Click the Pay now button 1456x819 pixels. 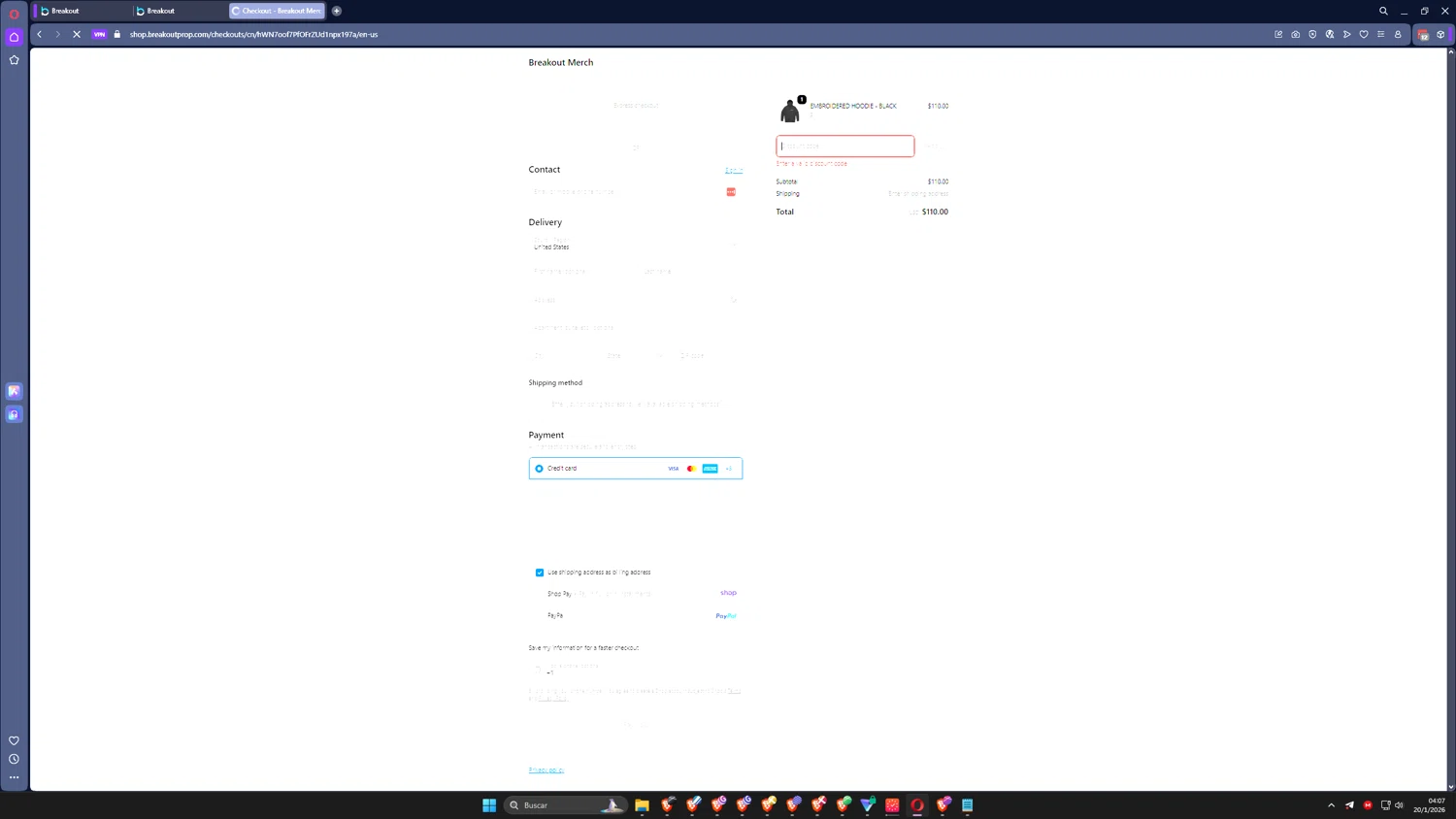pos(636,726)
